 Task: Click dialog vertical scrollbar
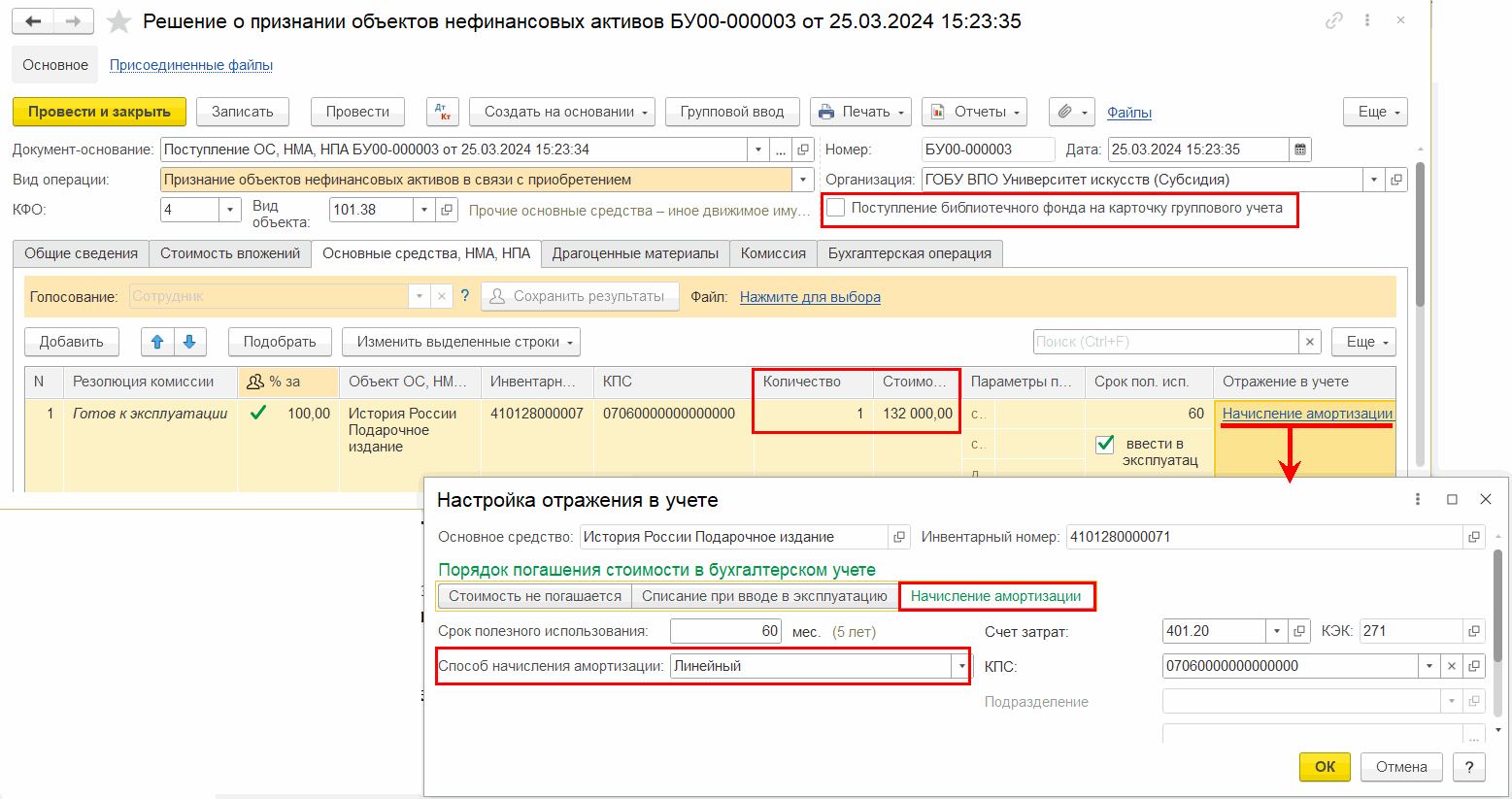[x=1498, y=606]
